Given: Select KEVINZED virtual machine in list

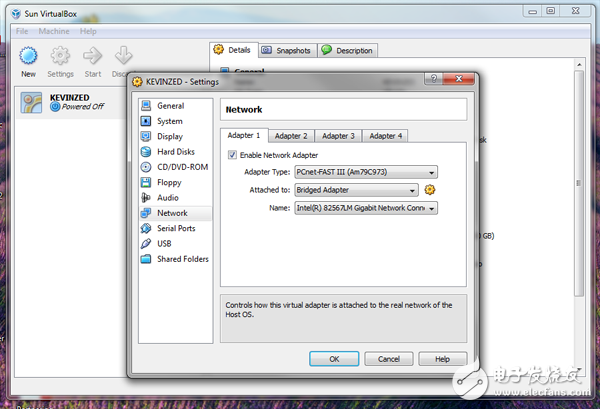Looking at the screenshot, I should pyautogui.click(x=70, y=101).
